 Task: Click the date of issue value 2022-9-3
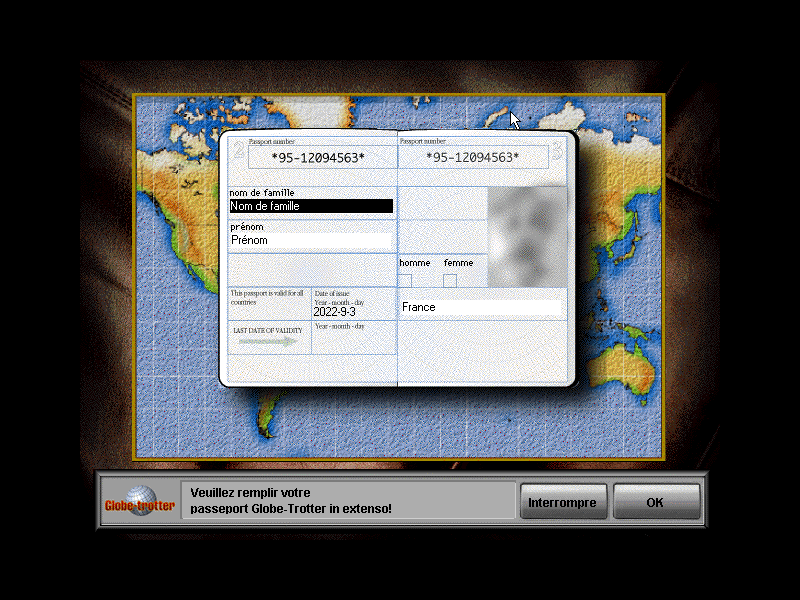tap(334, 312)
